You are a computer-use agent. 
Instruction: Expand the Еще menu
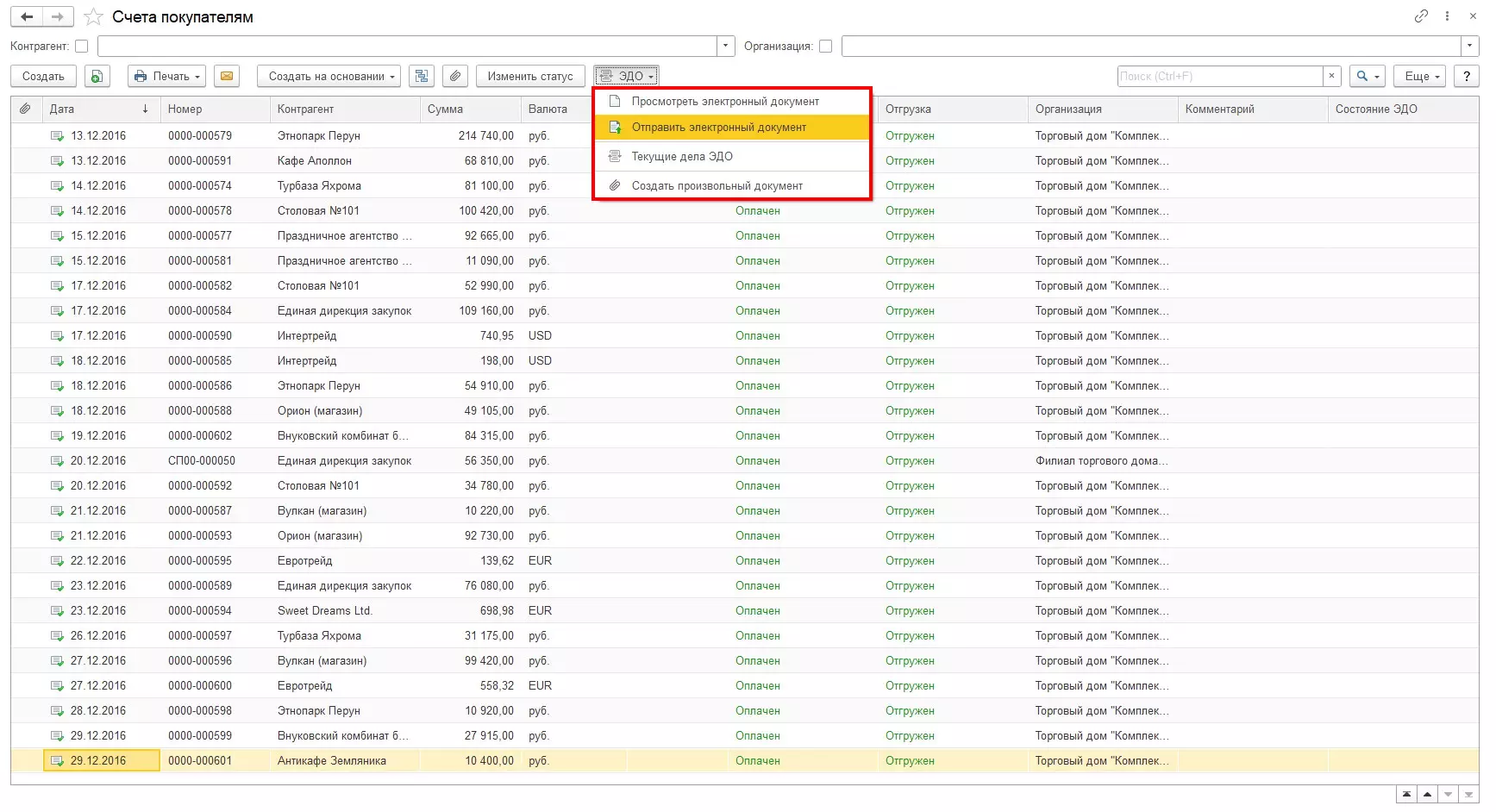coord(1422,76)
